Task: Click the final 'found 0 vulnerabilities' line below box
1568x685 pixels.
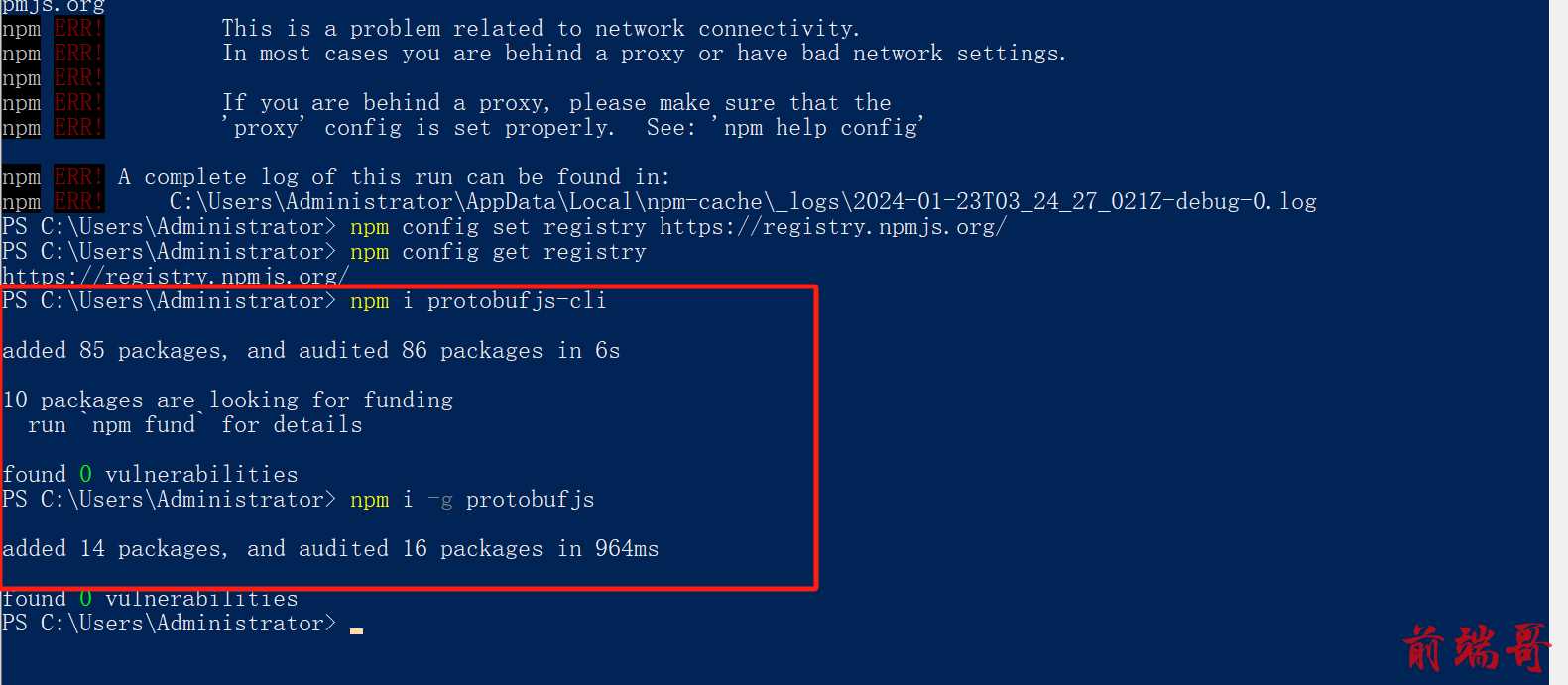Action: click(x=150, y=599)
